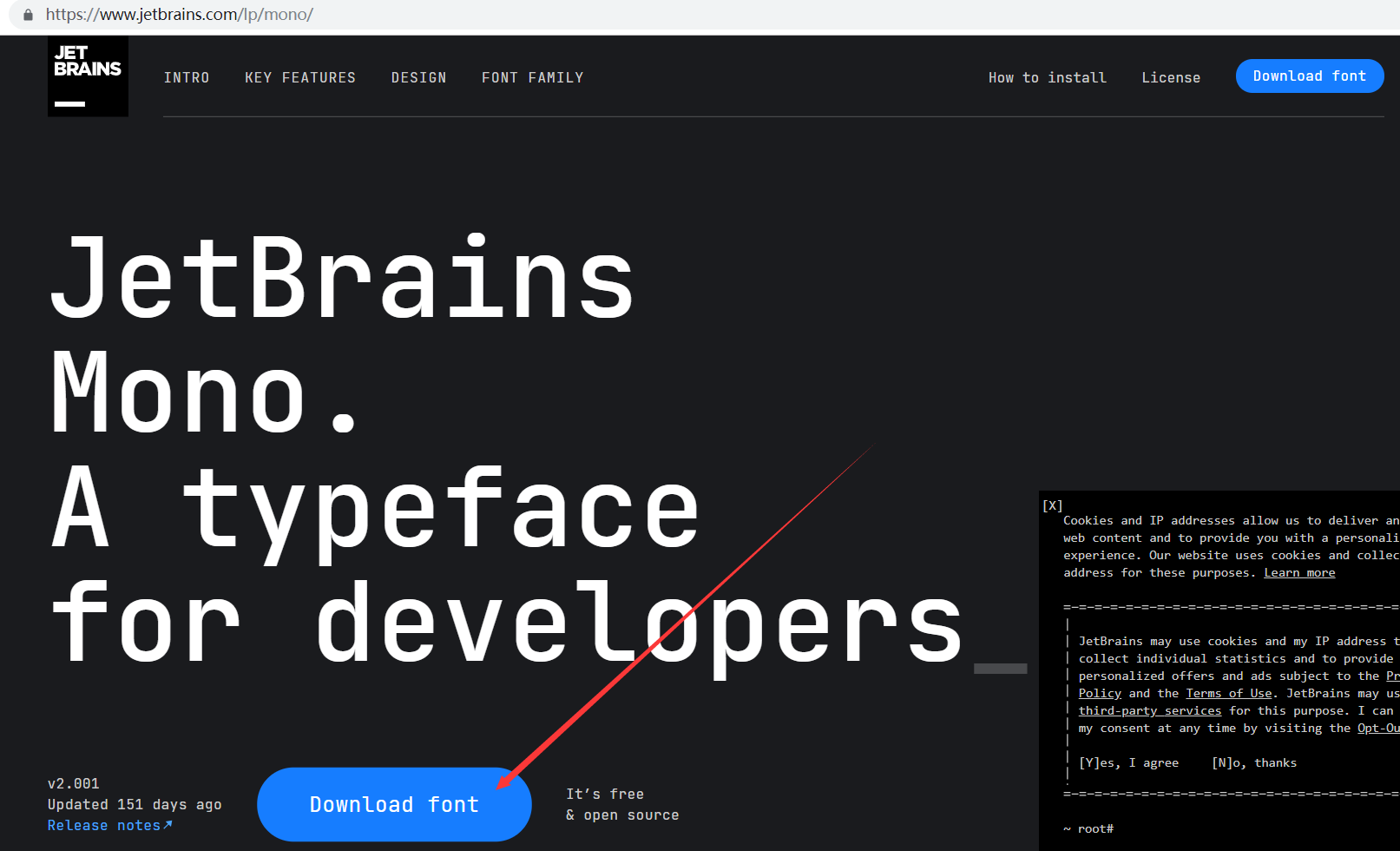Screen dimensions: 1400x851
Task: Open Learn more cookie link
Action: click(1299, 573)
